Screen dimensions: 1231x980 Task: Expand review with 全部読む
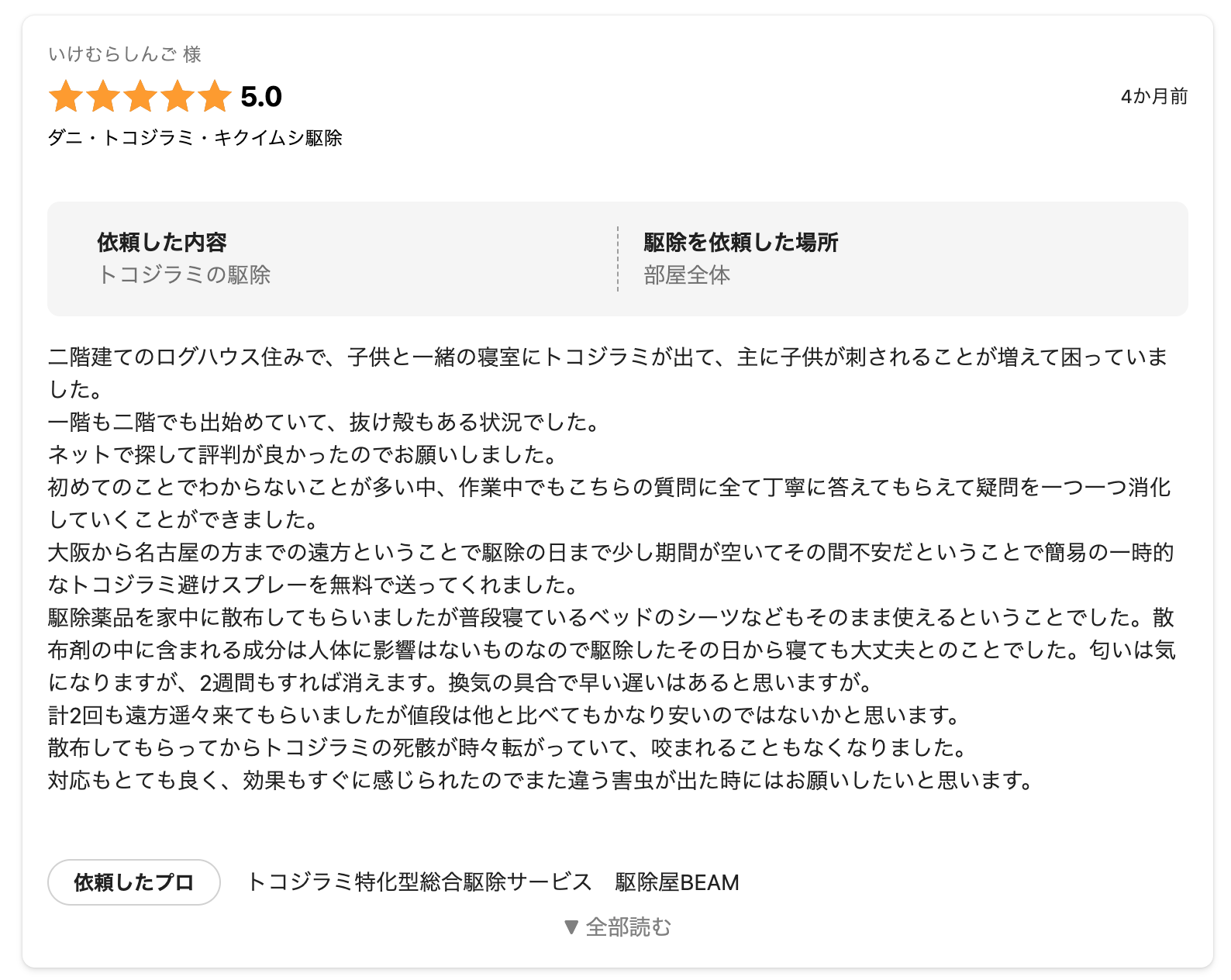(618, 927)
